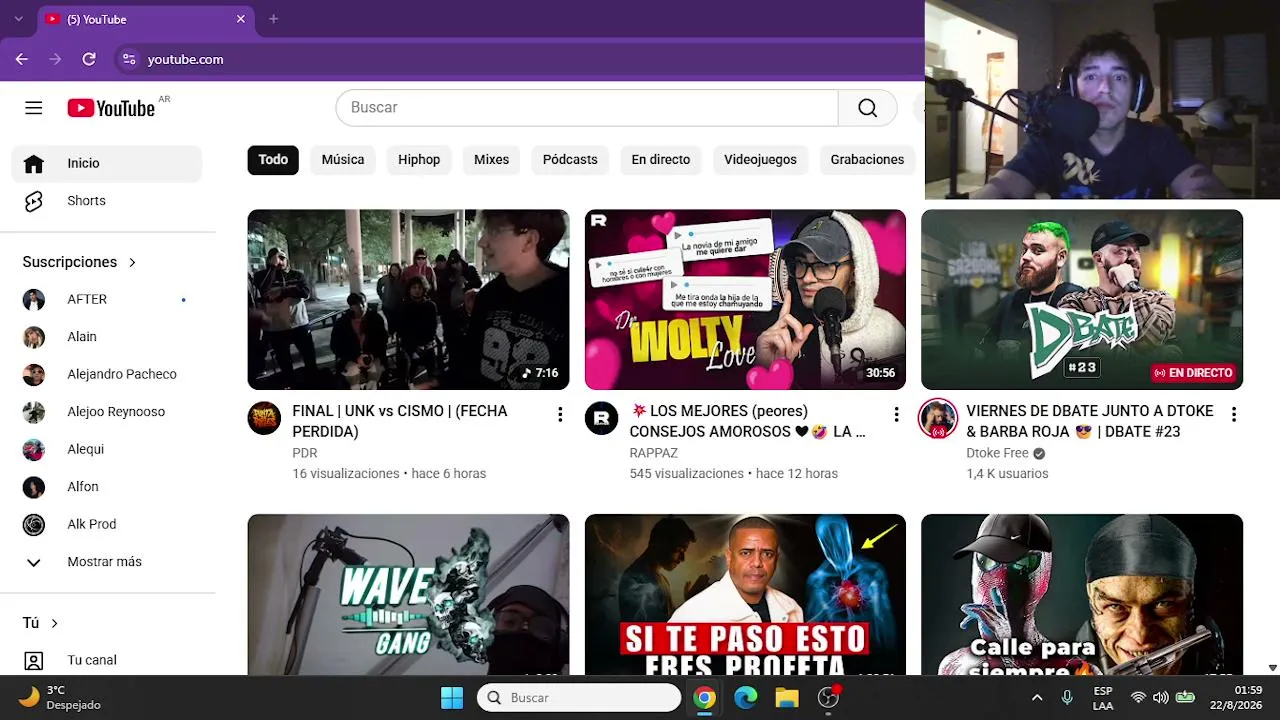Select the Todo filter chip
Screen dimensions: 1280x720
click(x=273, y=160)
